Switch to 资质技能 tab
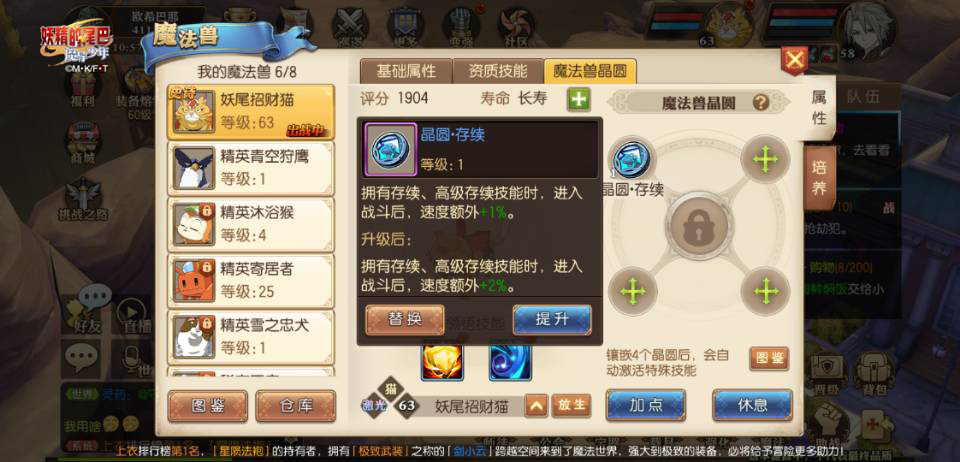 pyautogui.click(x=498, y=72)
